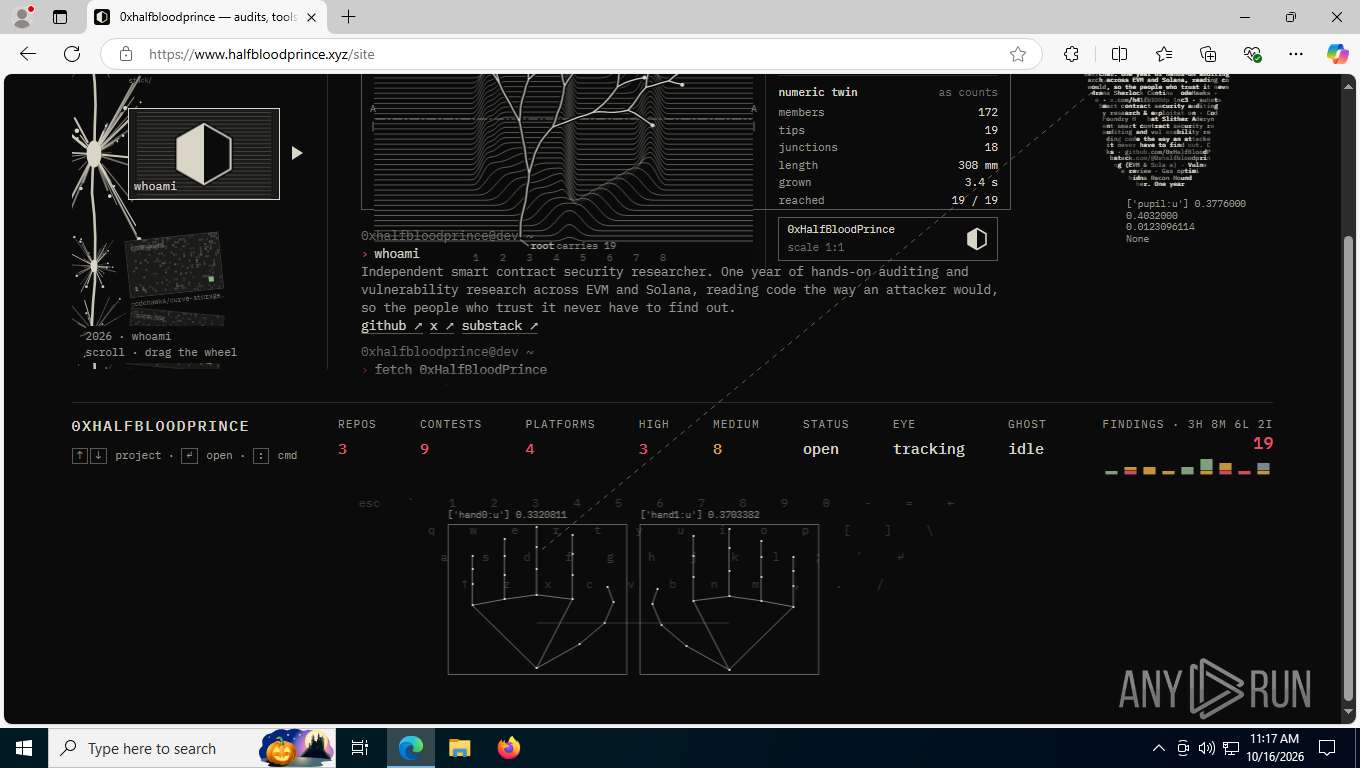Click the 'tracking' EYE status value
The image size is (1360, 768).
(929, 449)
